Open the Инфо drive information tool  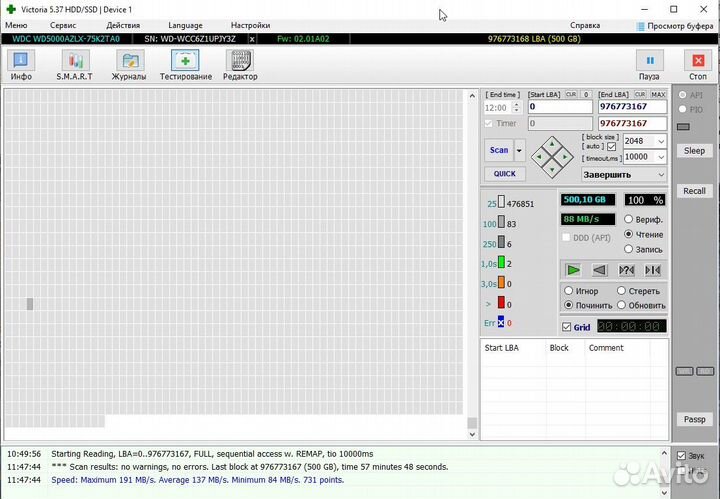(21, 65)
